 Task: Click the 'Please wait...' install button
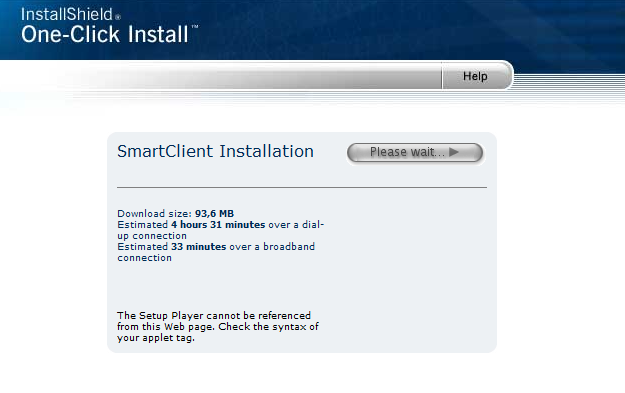pos(415,152)
